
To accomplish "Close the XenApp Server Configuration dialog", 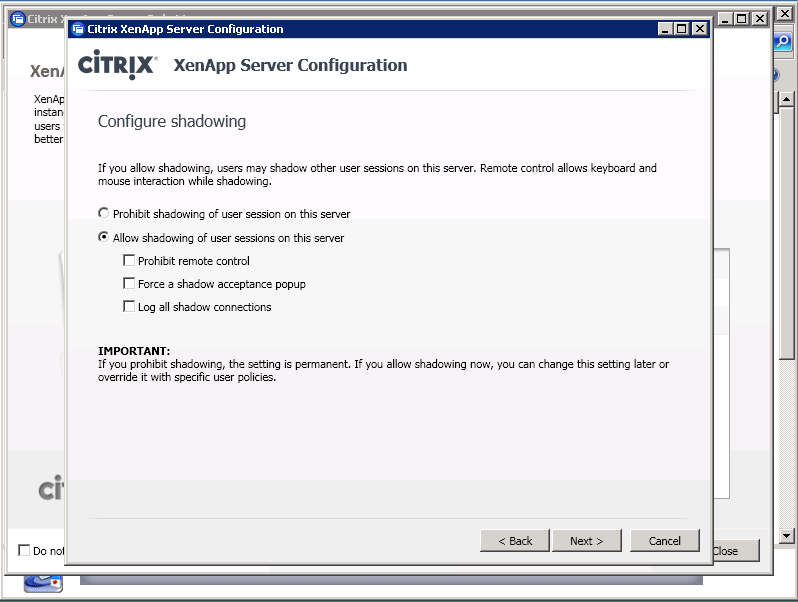I will pyautogui.click(x=700, y=29).
